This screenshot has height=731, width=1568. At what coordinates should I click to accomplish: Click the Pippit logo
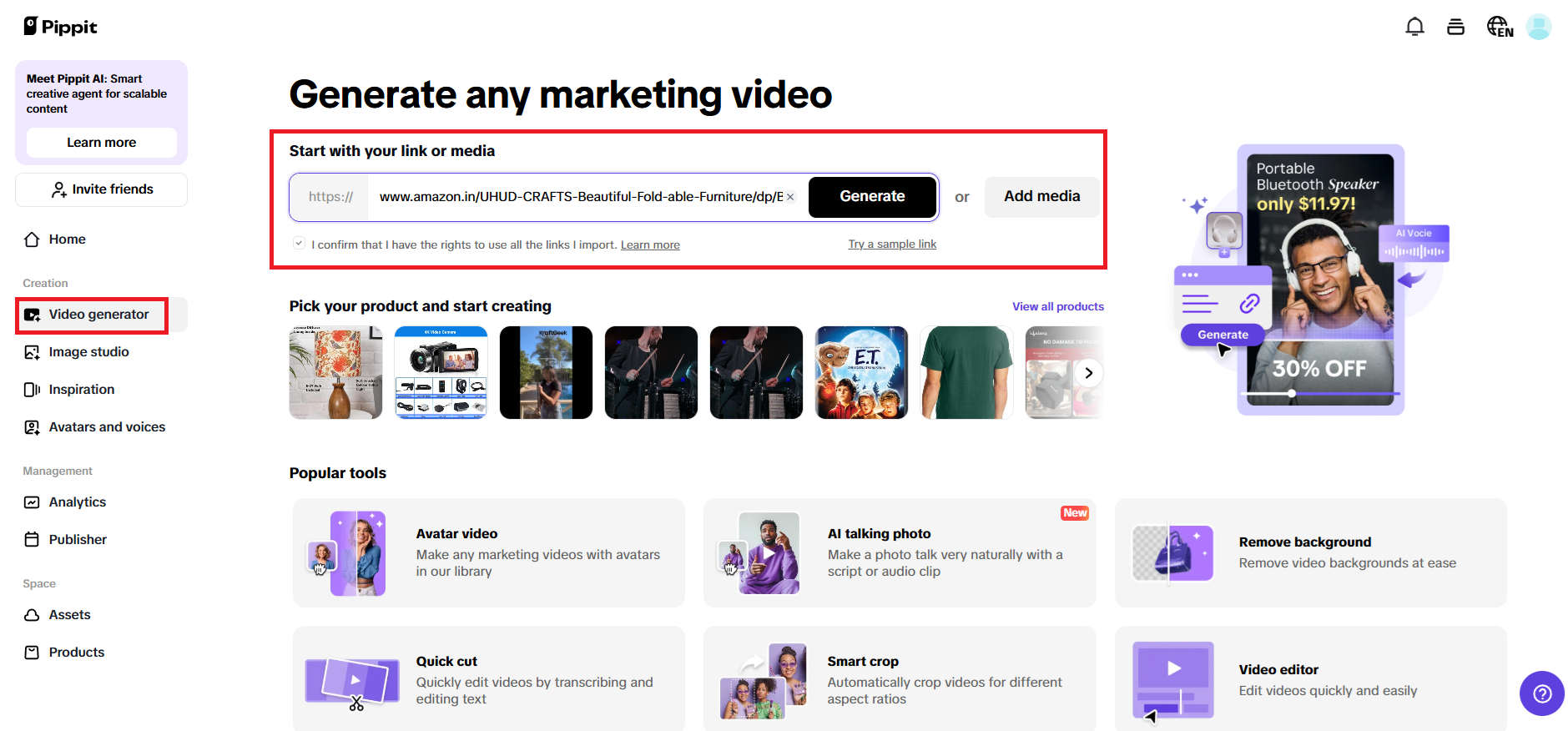tap(60, 27)
